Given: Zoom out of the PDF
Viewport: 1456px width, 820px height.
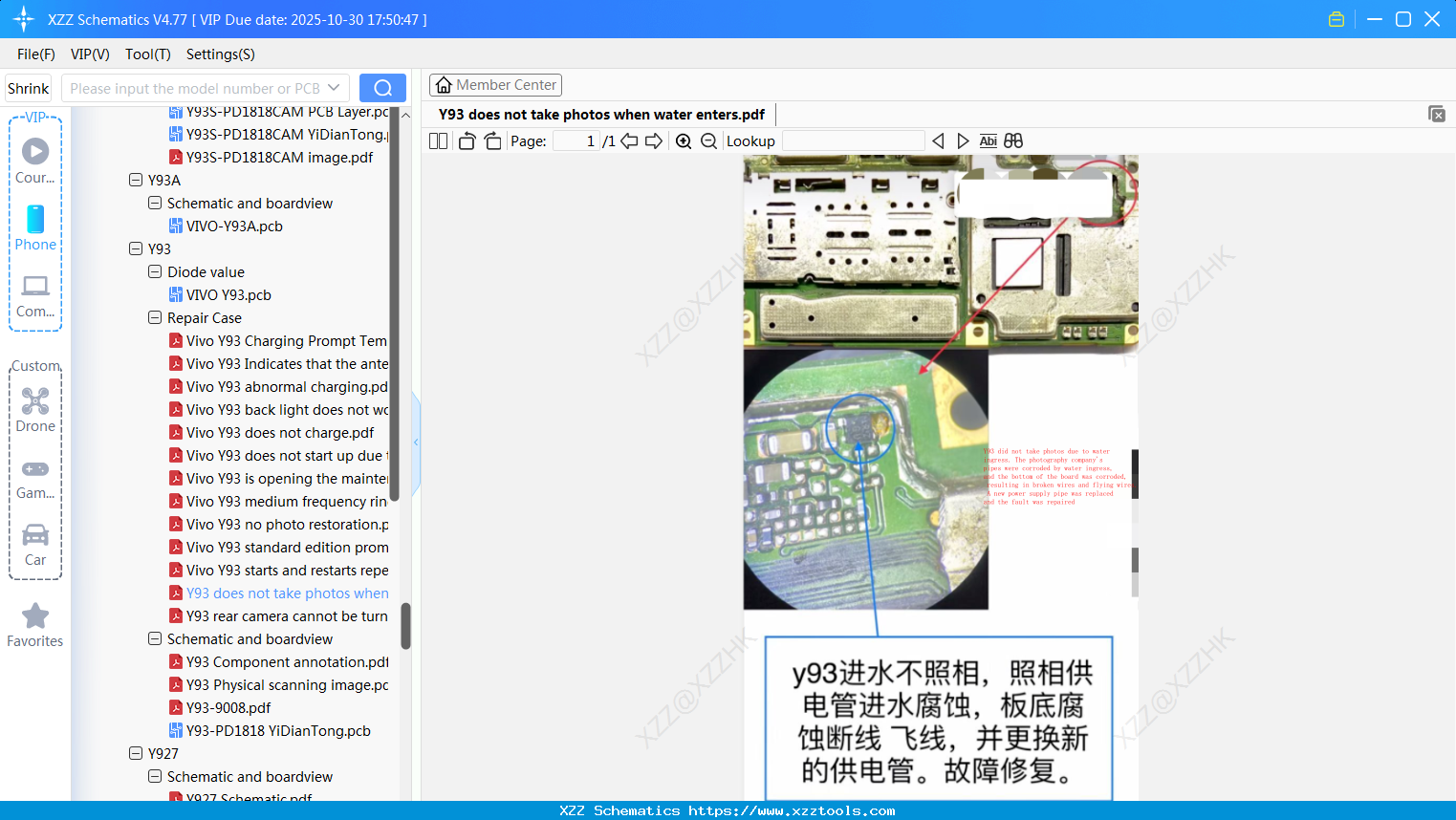Looking at the screenshot, I should pos(708,141).
